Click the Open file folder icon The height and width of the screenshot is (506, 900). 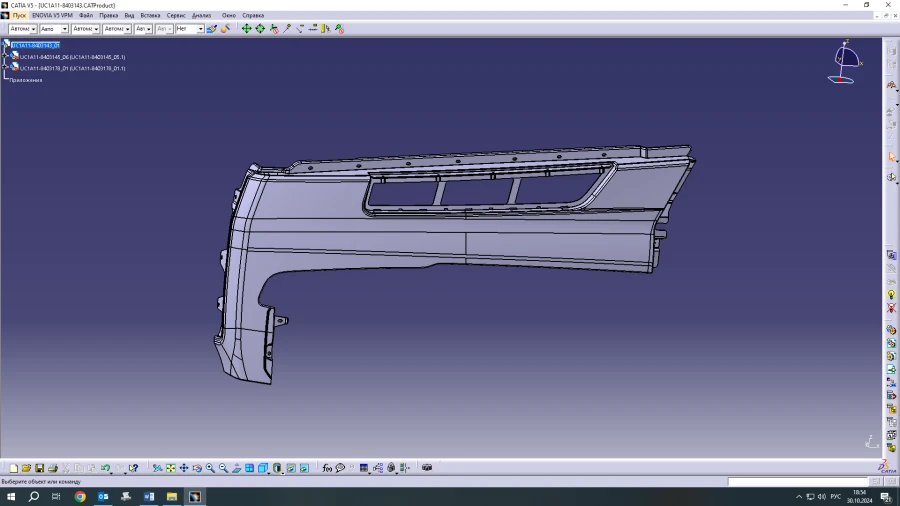point(27,468)
